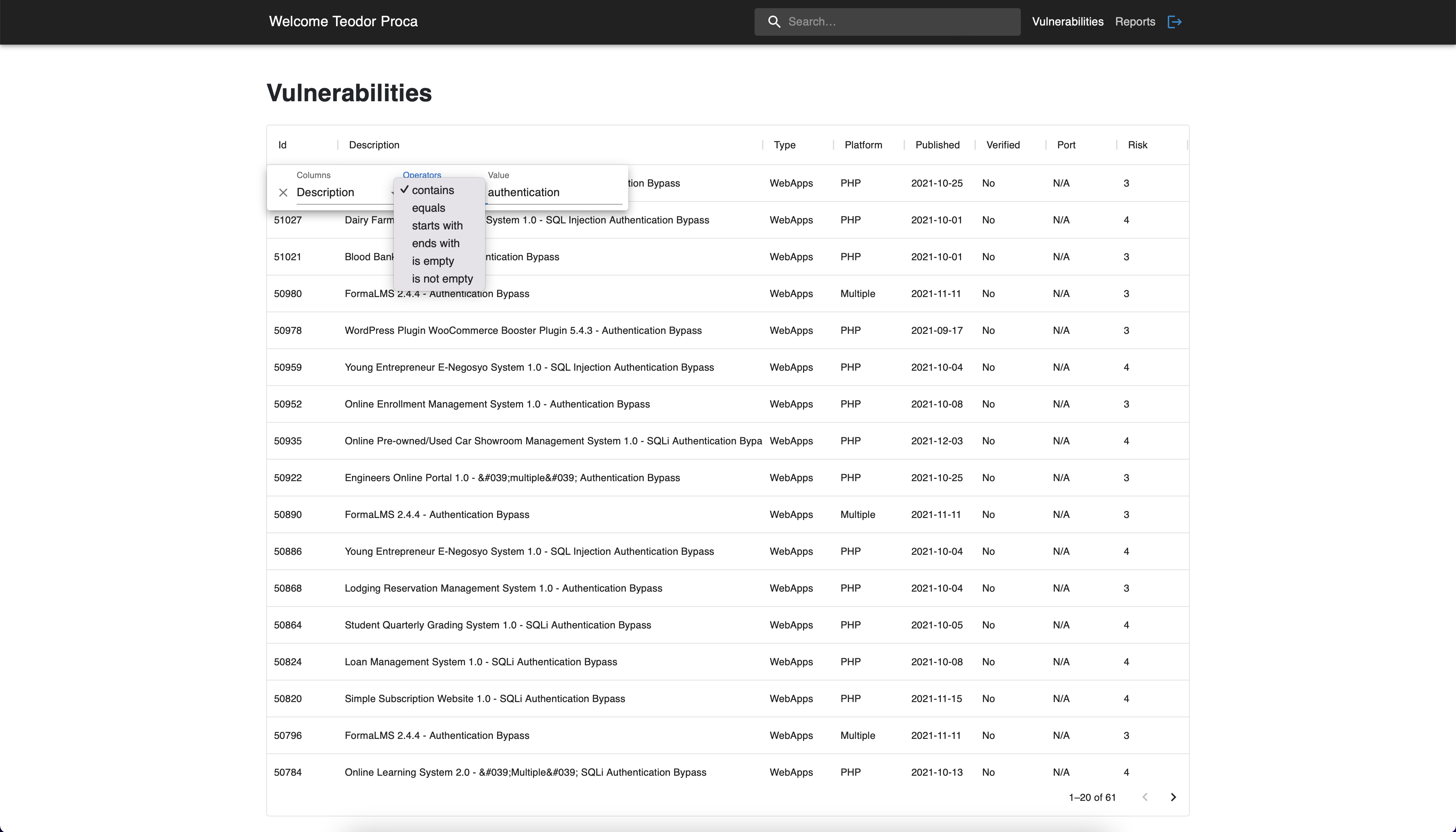Click 'Simple Subscription Website 1.0' description

point(485,699)
